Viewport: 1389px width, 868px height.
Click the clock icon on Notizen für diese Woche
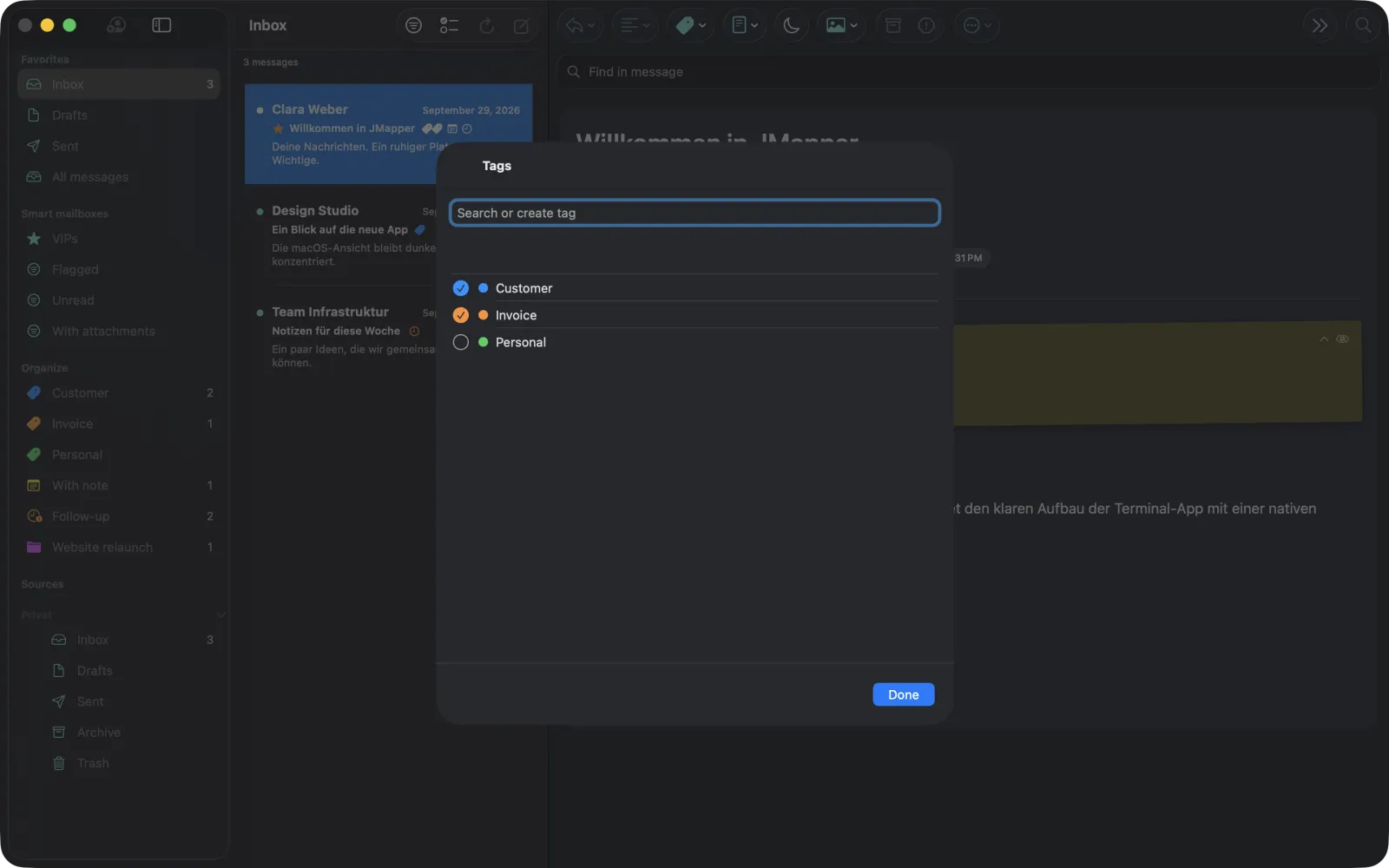point(414,331)
